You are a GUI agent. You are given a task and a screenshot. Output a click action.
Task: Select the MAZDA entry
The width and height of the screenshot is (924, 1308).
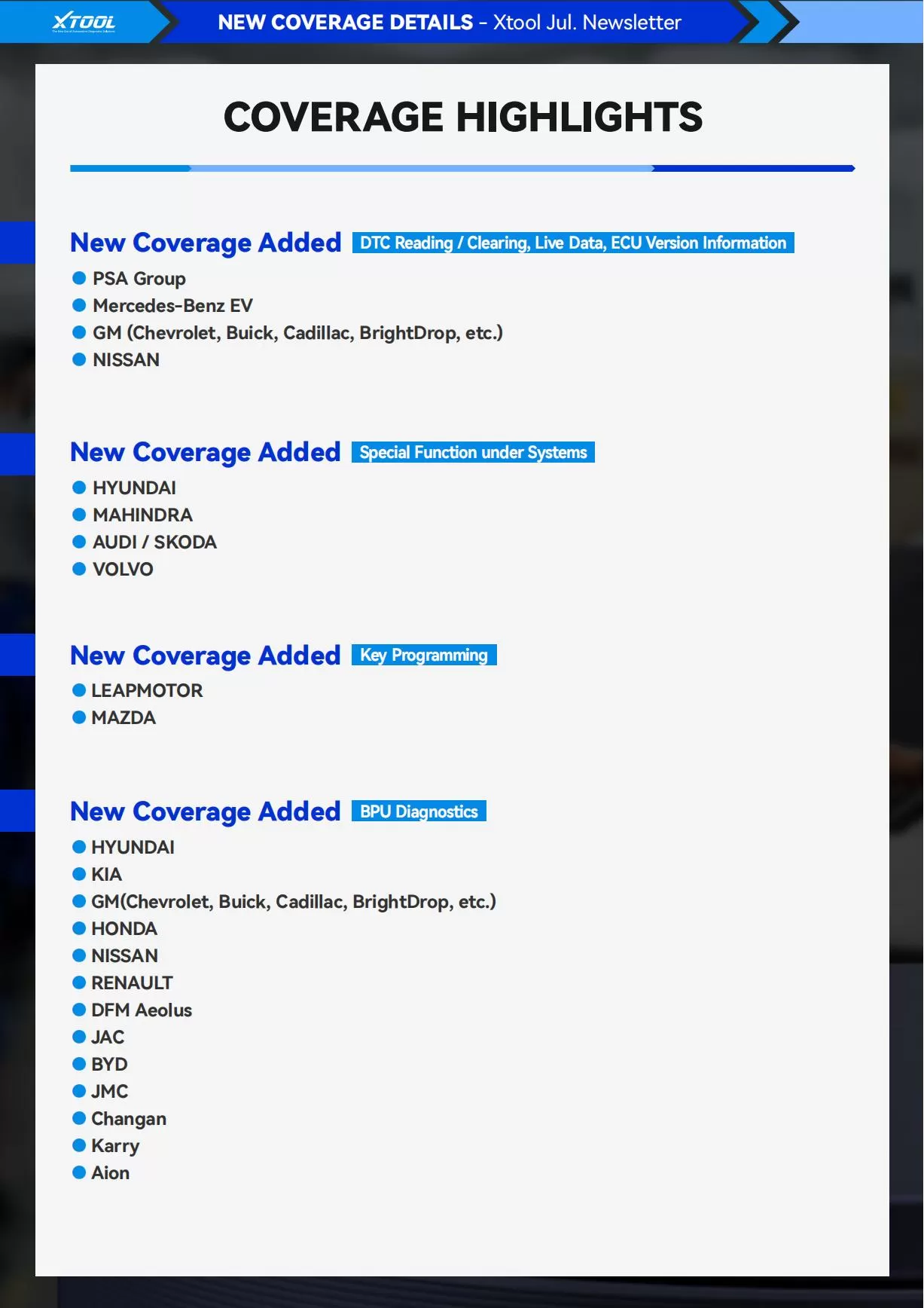tap(124, 717)
